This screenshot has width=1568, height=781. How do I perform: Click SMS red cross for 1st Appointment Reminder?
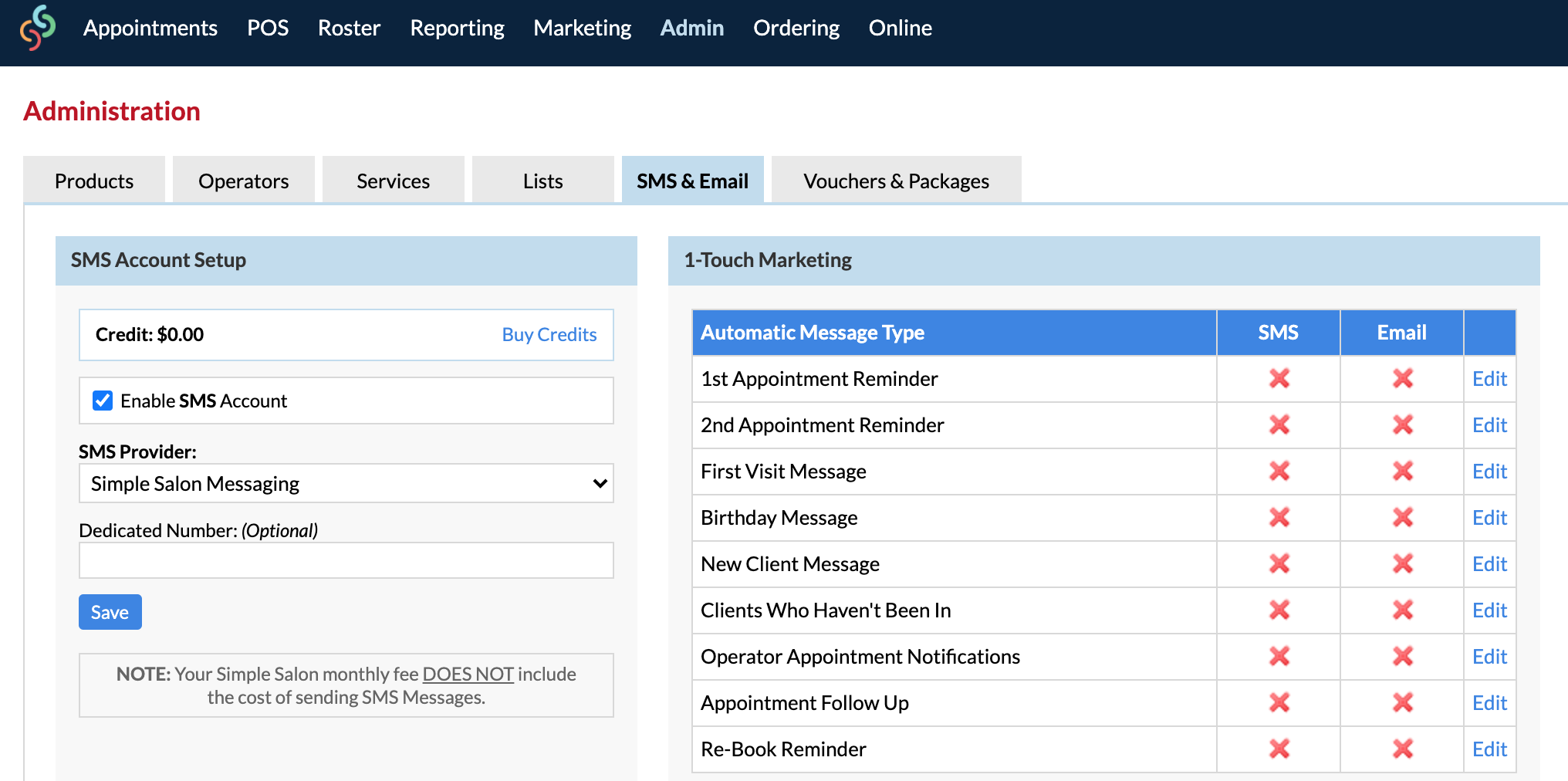pyautogui.click(x=1279, y=378)
